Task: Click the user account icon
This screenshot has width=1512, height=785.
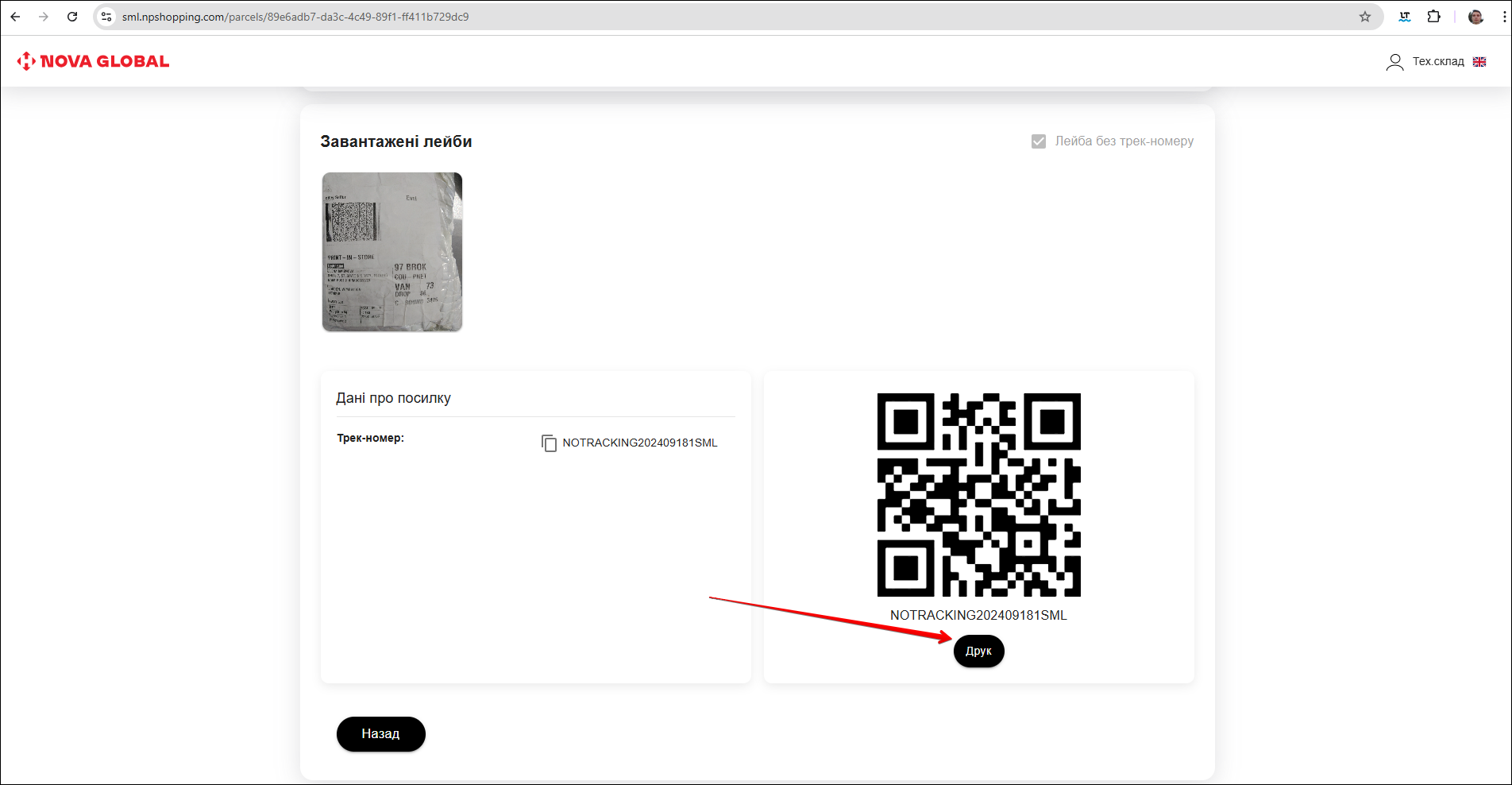Action: [x=1394, y=62]
